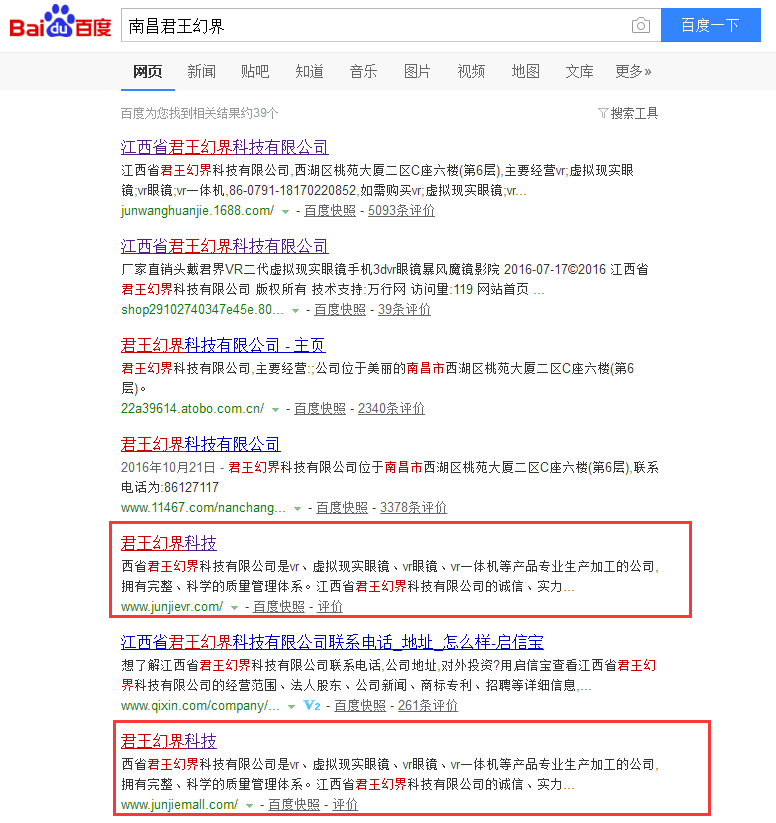Go to the 知道 tab

(x=309, y=71)
